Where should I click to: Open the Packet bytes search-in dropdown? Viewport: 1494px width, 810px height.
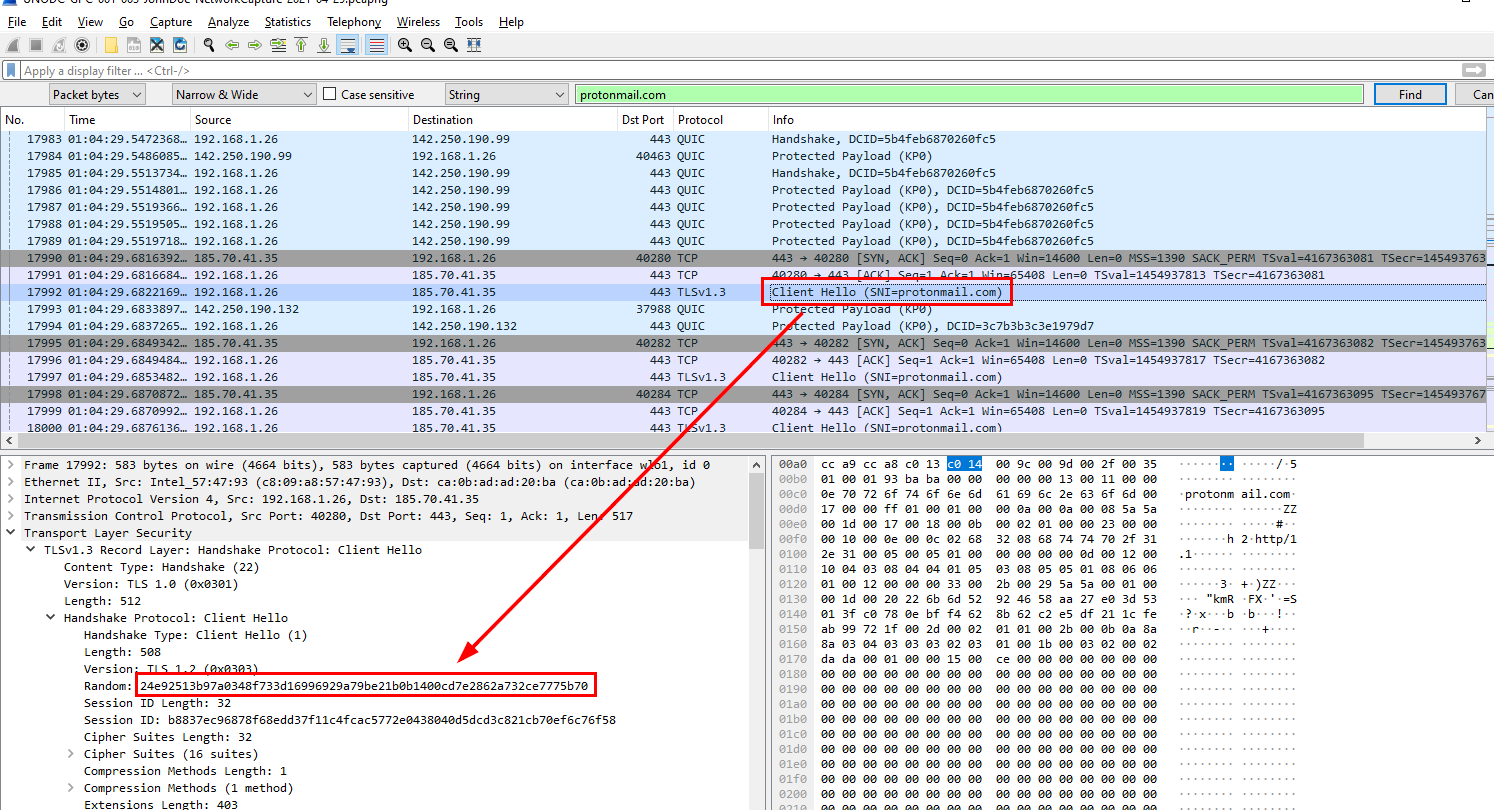click(97, 95)
